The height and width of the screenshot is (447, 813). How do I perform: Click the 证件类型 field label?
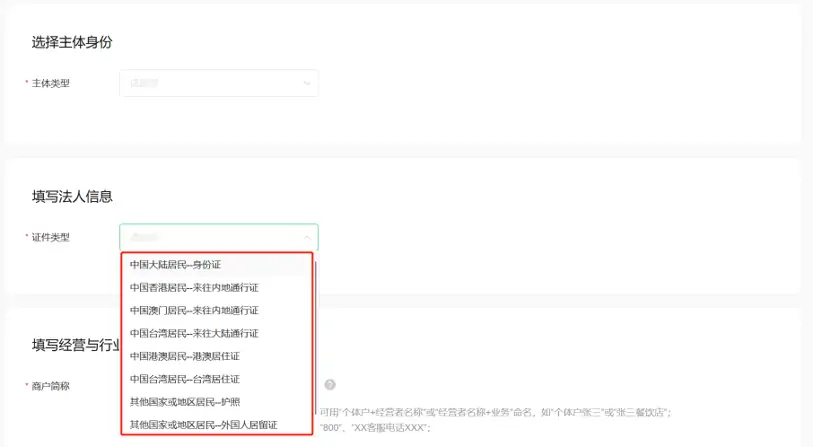[50, 237]
